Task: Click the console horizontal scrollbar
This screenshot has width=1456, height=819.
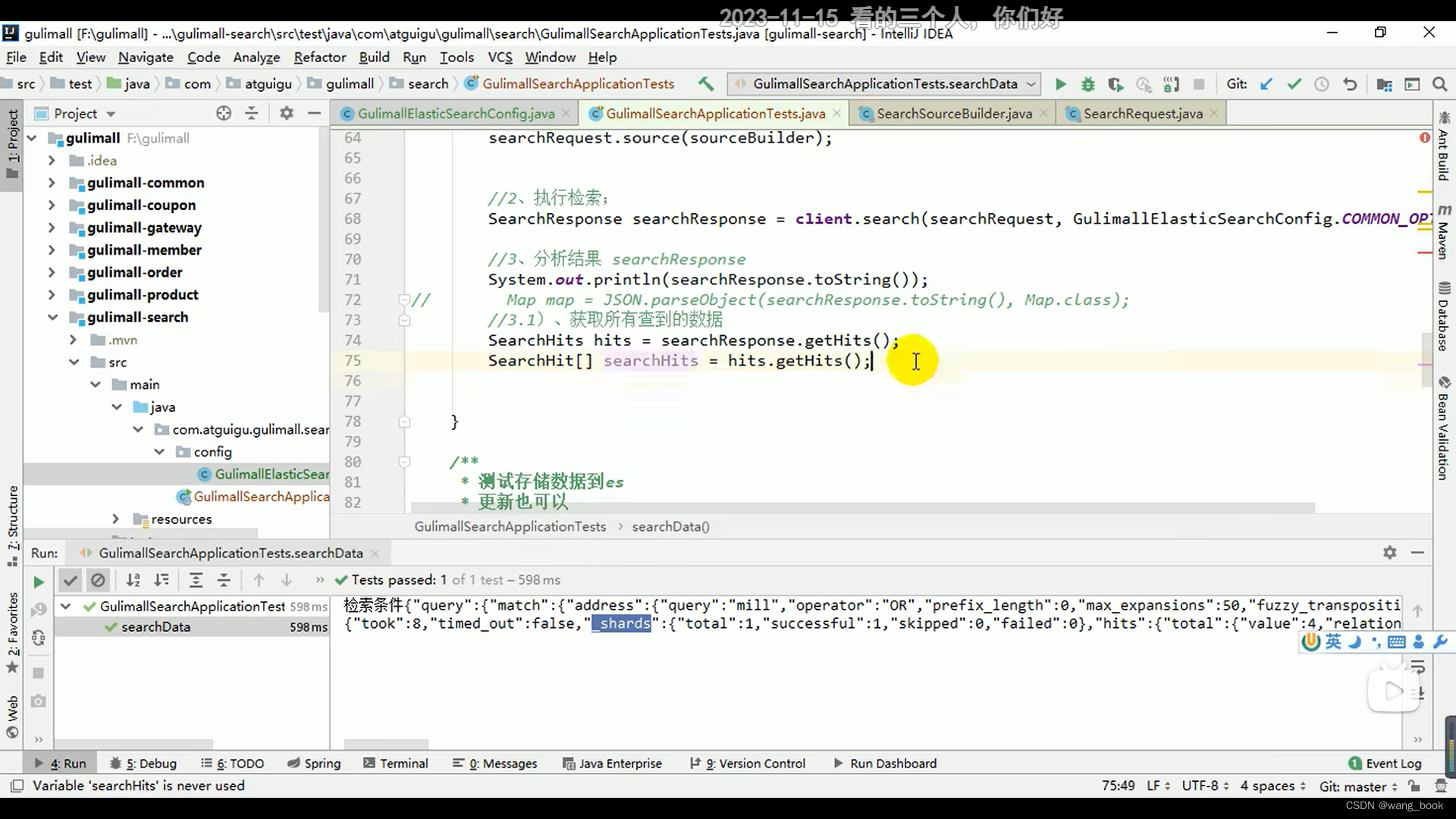Action: coord(386,744)
